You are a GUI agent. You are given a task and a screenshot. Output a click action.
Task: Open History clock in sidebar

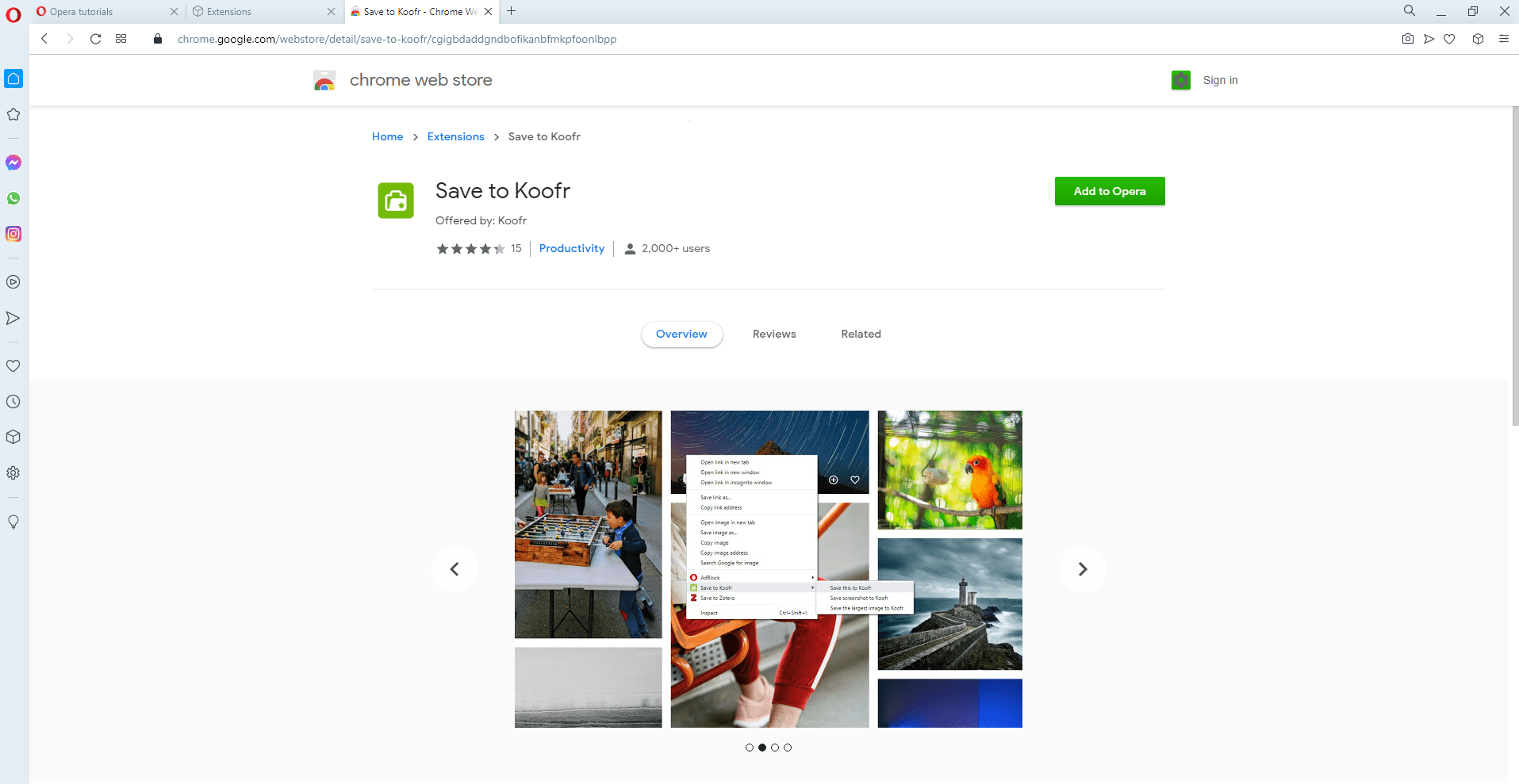click(13, 402)
